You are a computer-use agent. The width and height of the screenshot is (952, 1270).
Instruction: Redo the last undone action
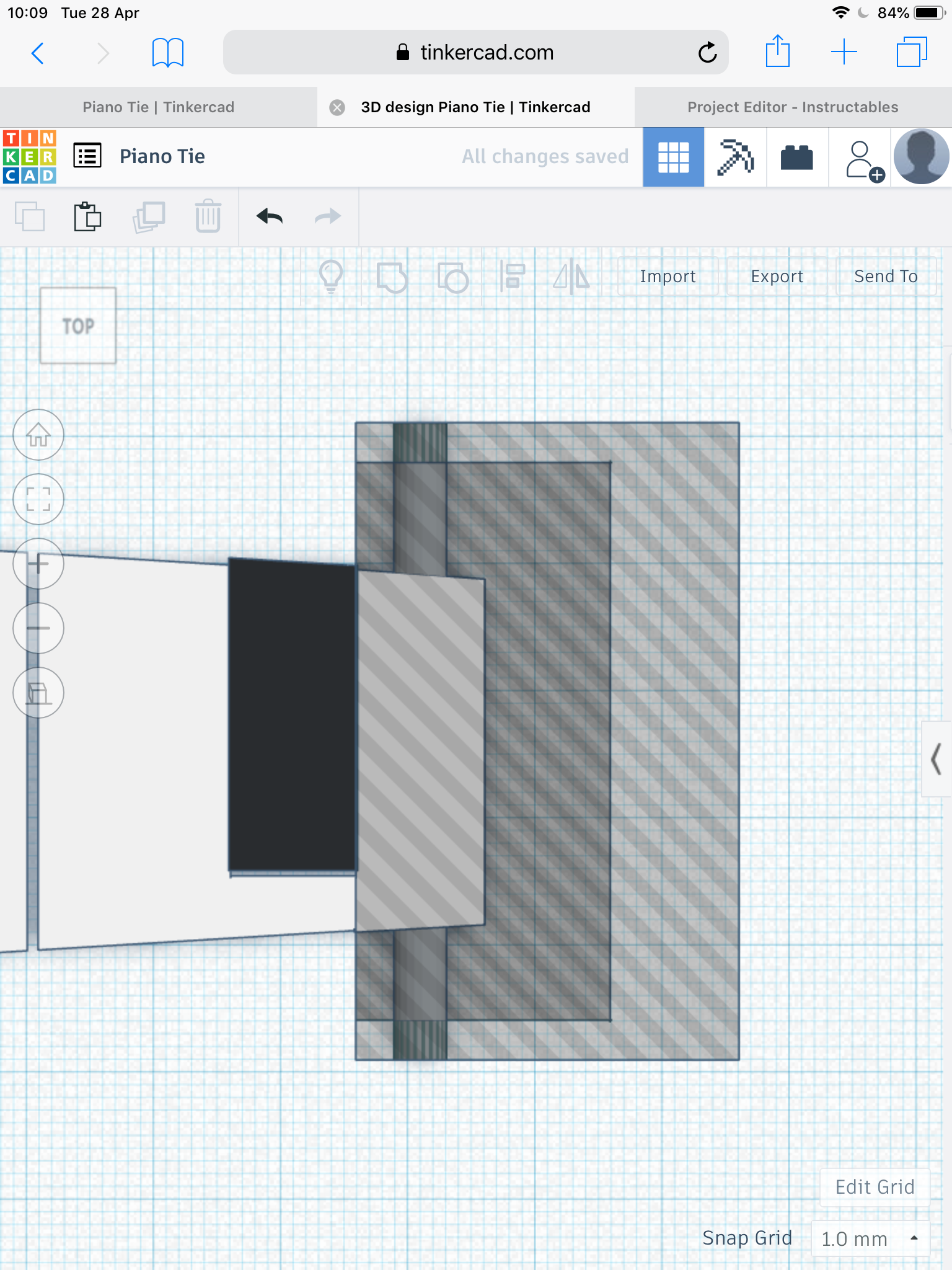(x=328, y=216)
